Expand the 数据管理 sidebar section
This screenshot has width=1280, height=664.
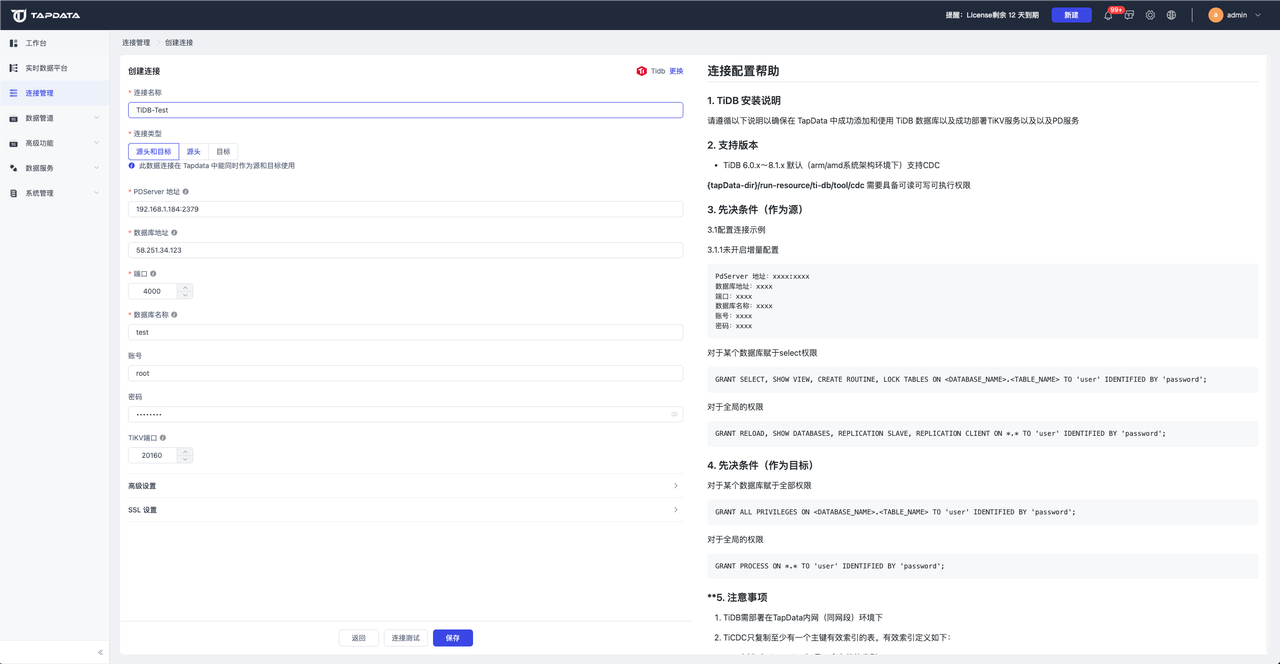[55, 117]
